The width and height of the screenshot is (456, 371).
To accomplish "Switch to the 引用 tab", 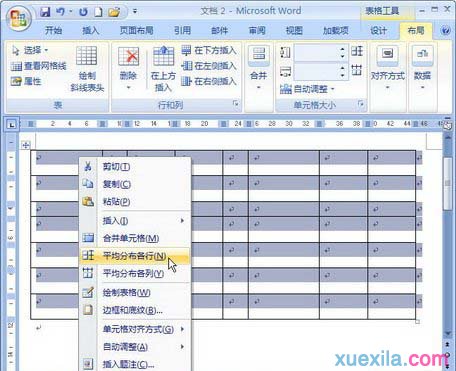I will click(x=182, y=31).
